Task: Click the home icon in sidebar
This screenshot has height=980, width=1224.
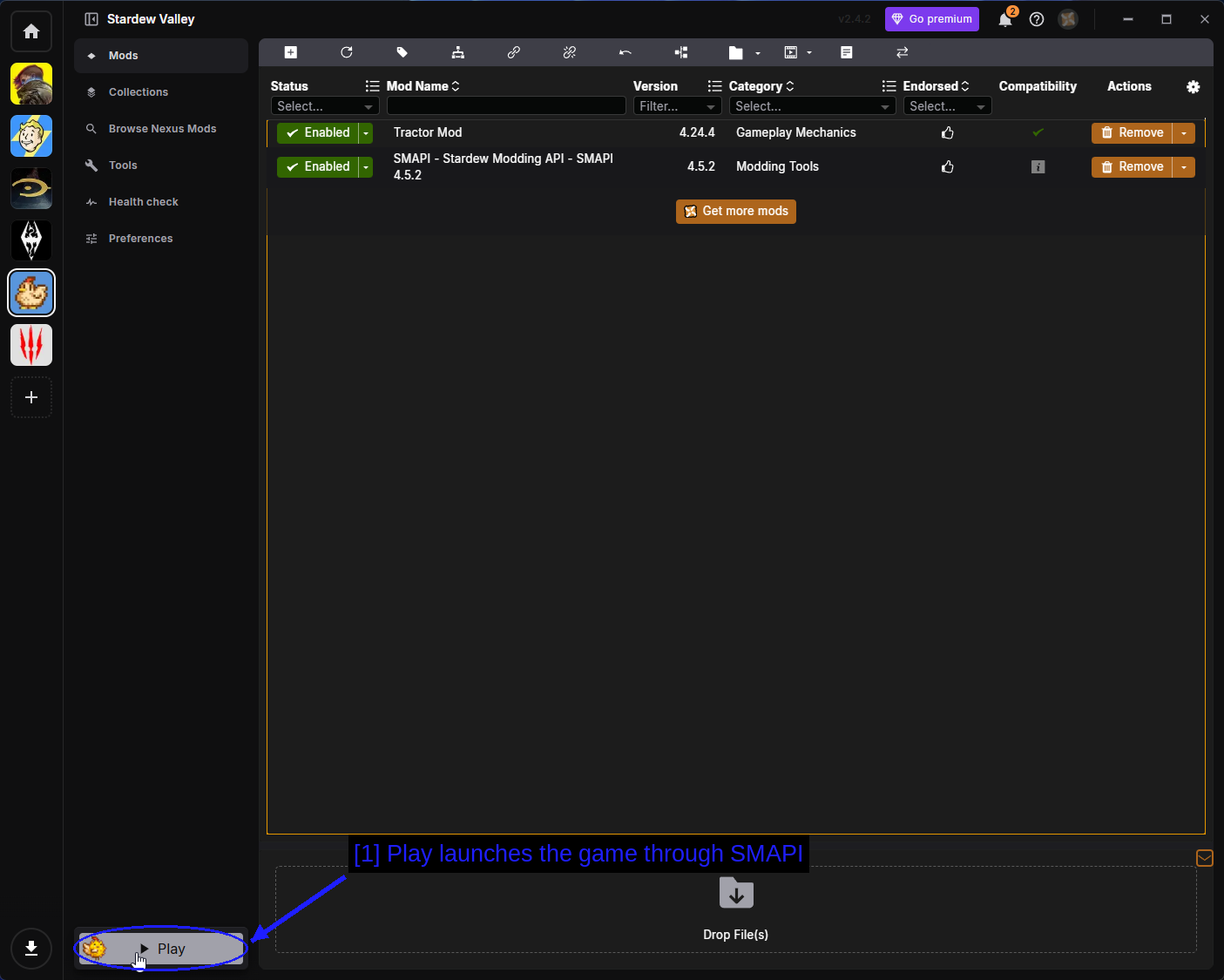Action: 31,31
